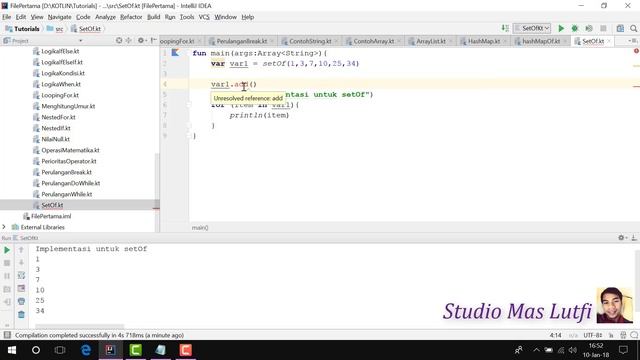Image resolution: width=640 pixels, height=360 pixels.
Task: Close the SetOf.kt editor tab
Action: point(609,41)
